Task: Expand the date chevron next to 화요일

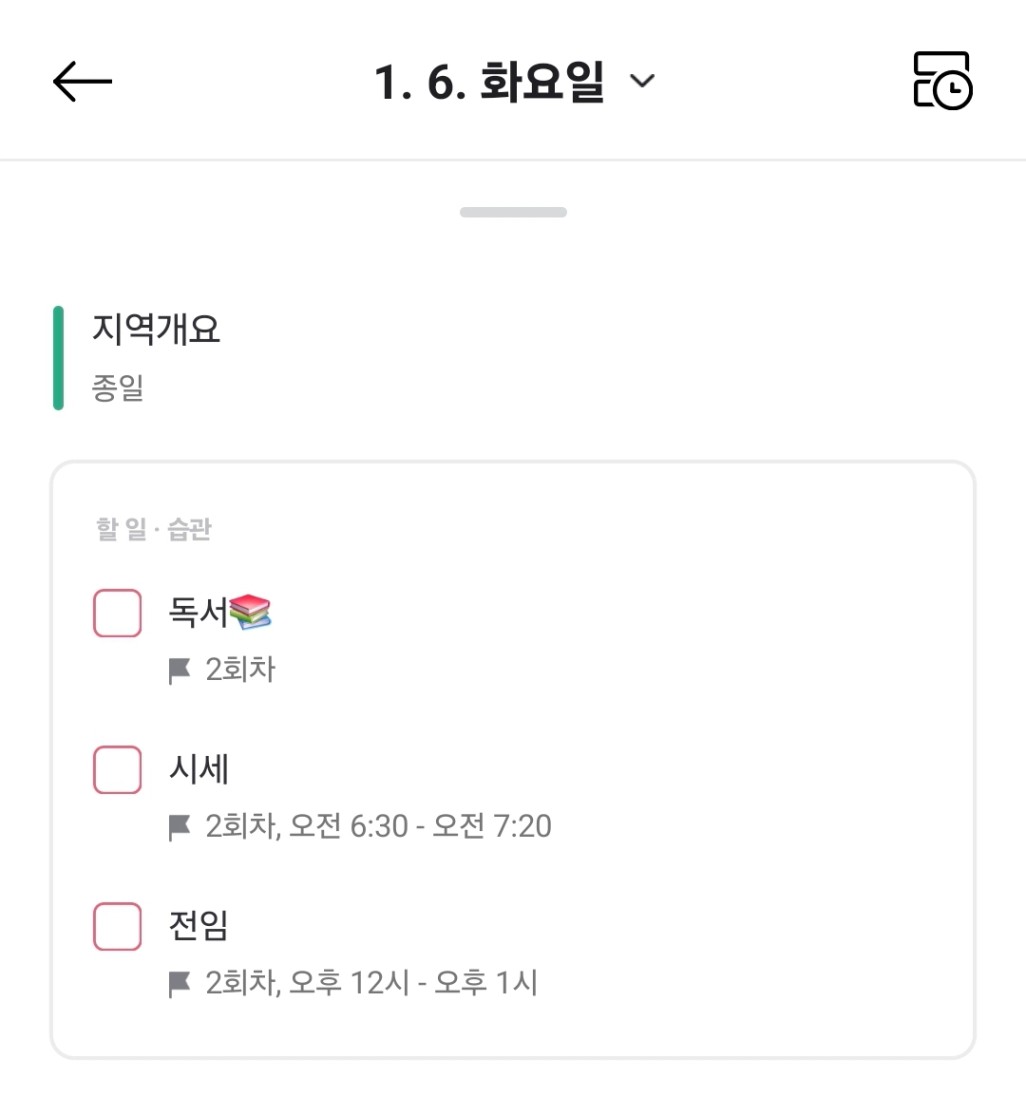Action: [x=642, y=81]
